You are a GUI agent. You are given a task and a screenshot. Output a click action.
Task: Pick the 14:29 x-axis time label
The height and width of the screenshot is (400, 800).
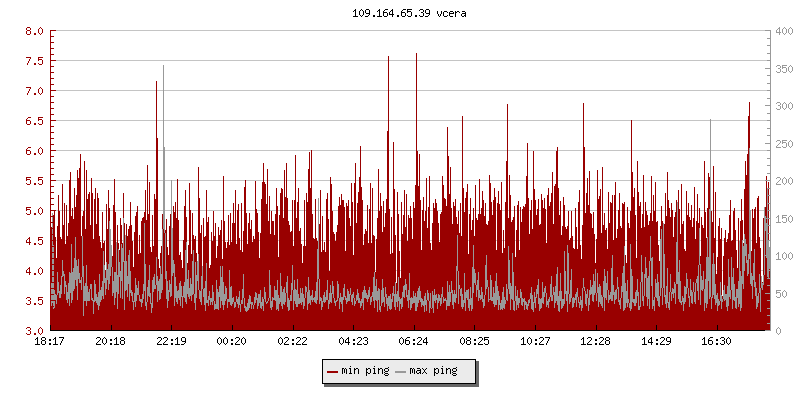click(x=656, y=342)
